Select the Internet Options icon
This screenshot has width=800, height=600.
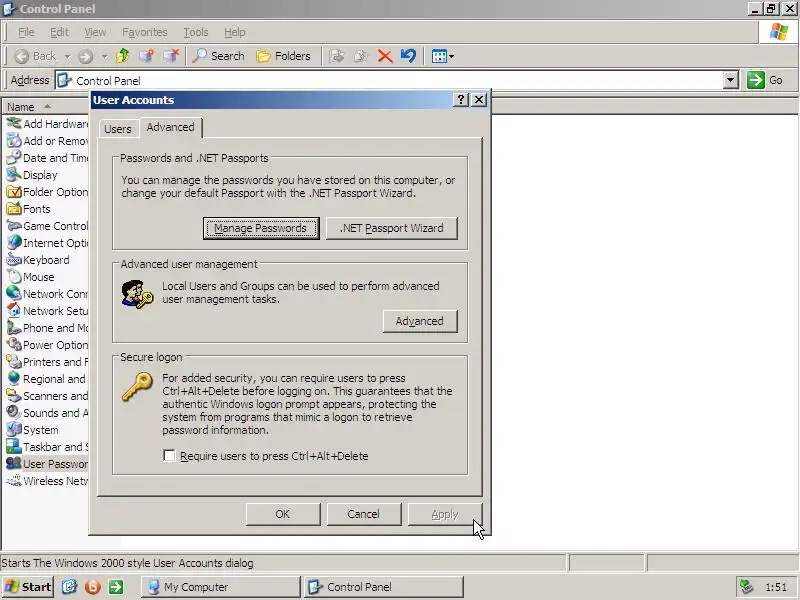[14, 243]
